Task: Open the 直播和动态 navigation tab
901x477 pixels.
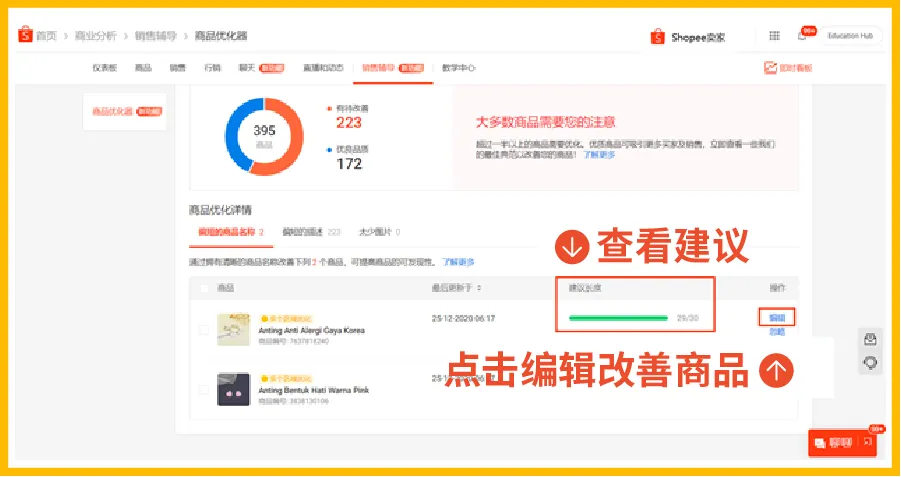Action: (323, 68)
